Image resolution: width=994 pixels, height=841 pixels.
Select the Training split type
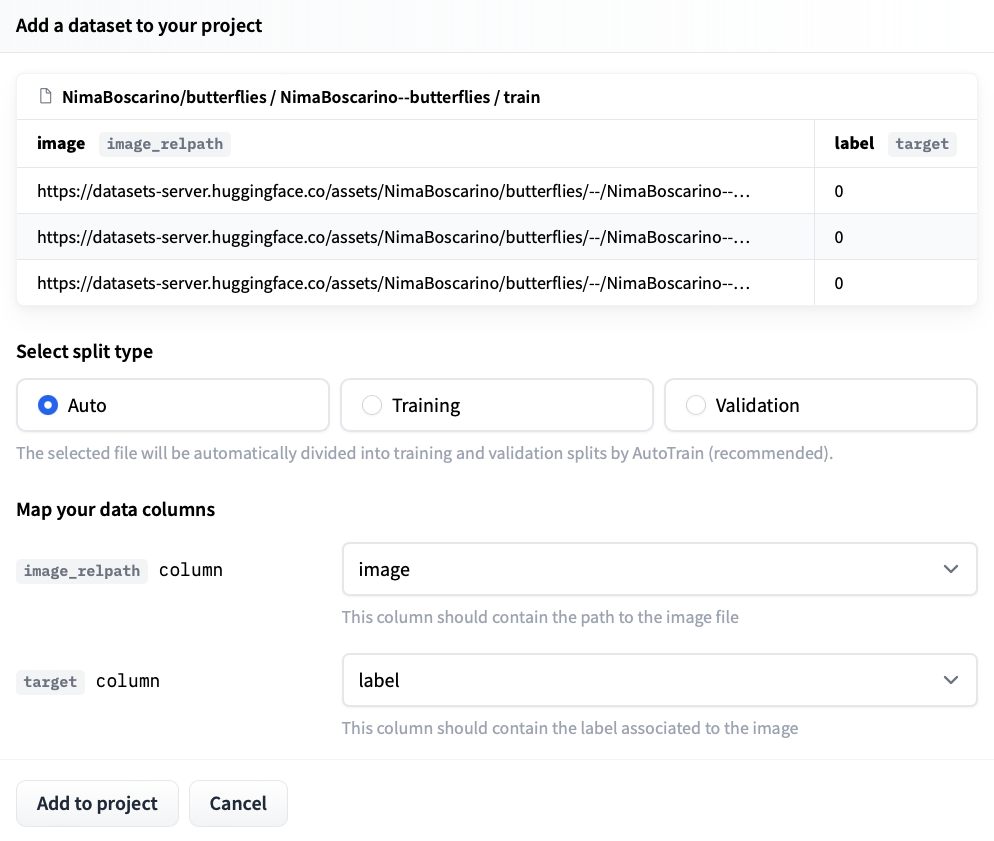tap(371, 405)
